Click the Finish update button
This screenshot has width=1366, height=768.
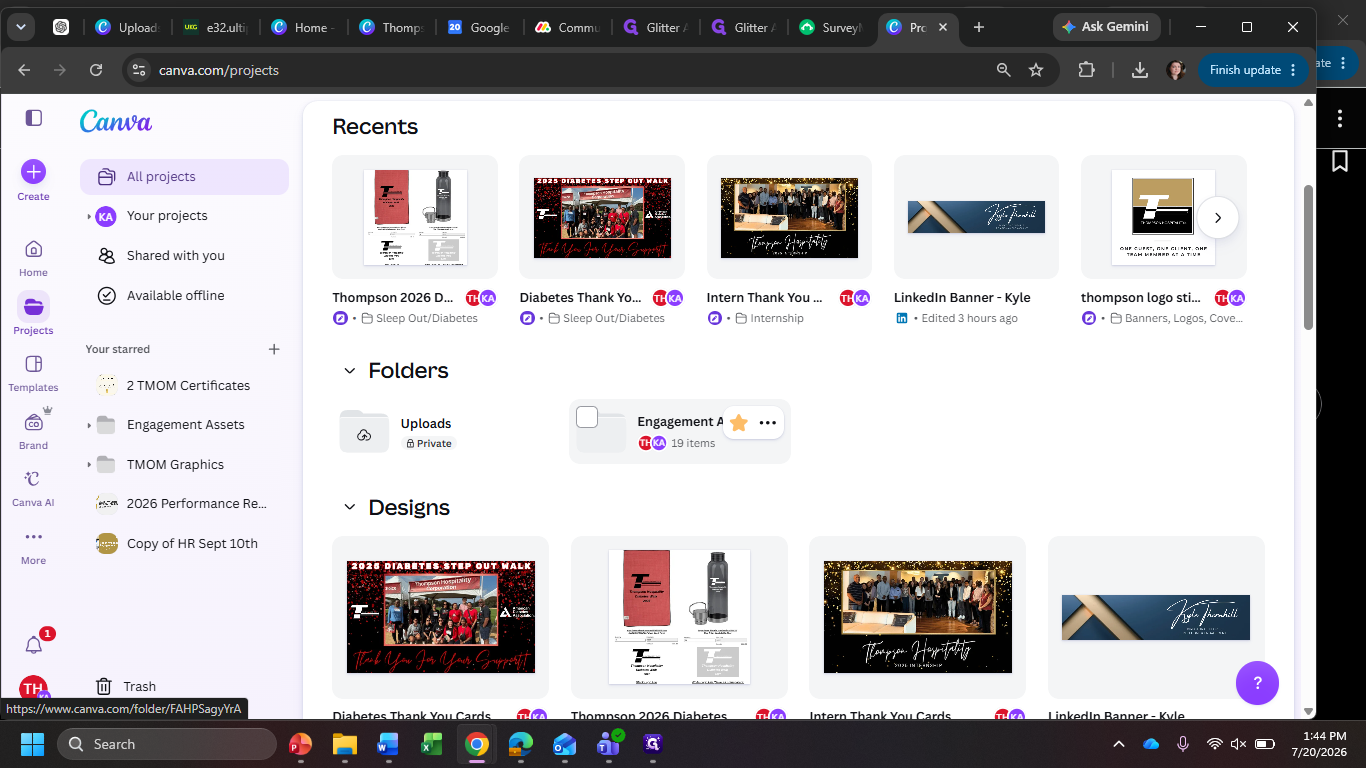pyautogui.click(x=1253, y=70)
